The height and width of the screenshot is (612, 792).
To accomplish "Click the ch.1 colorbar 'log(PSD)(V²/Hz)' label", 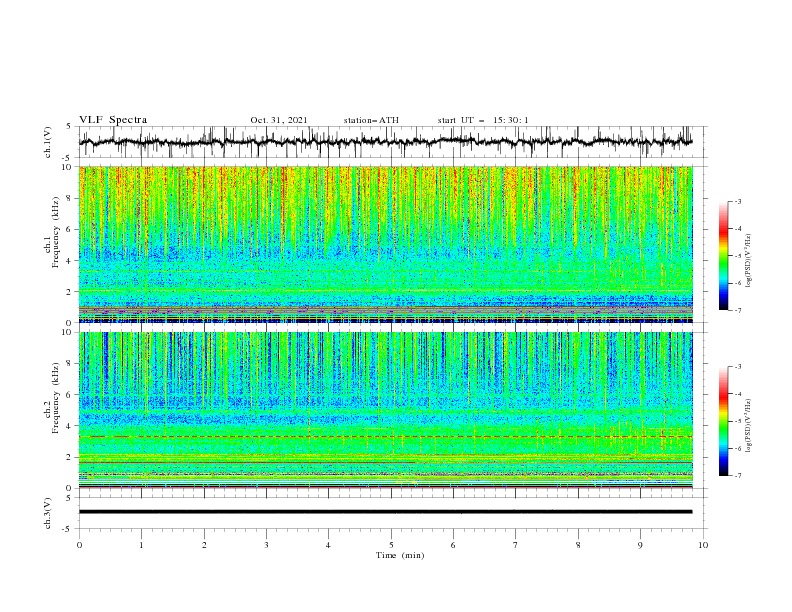I will [x=749, y=261].
